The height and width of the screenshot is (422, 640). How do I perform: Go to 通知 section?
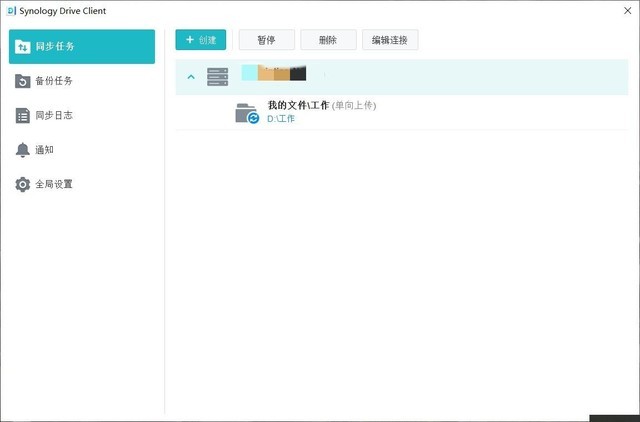82,150
